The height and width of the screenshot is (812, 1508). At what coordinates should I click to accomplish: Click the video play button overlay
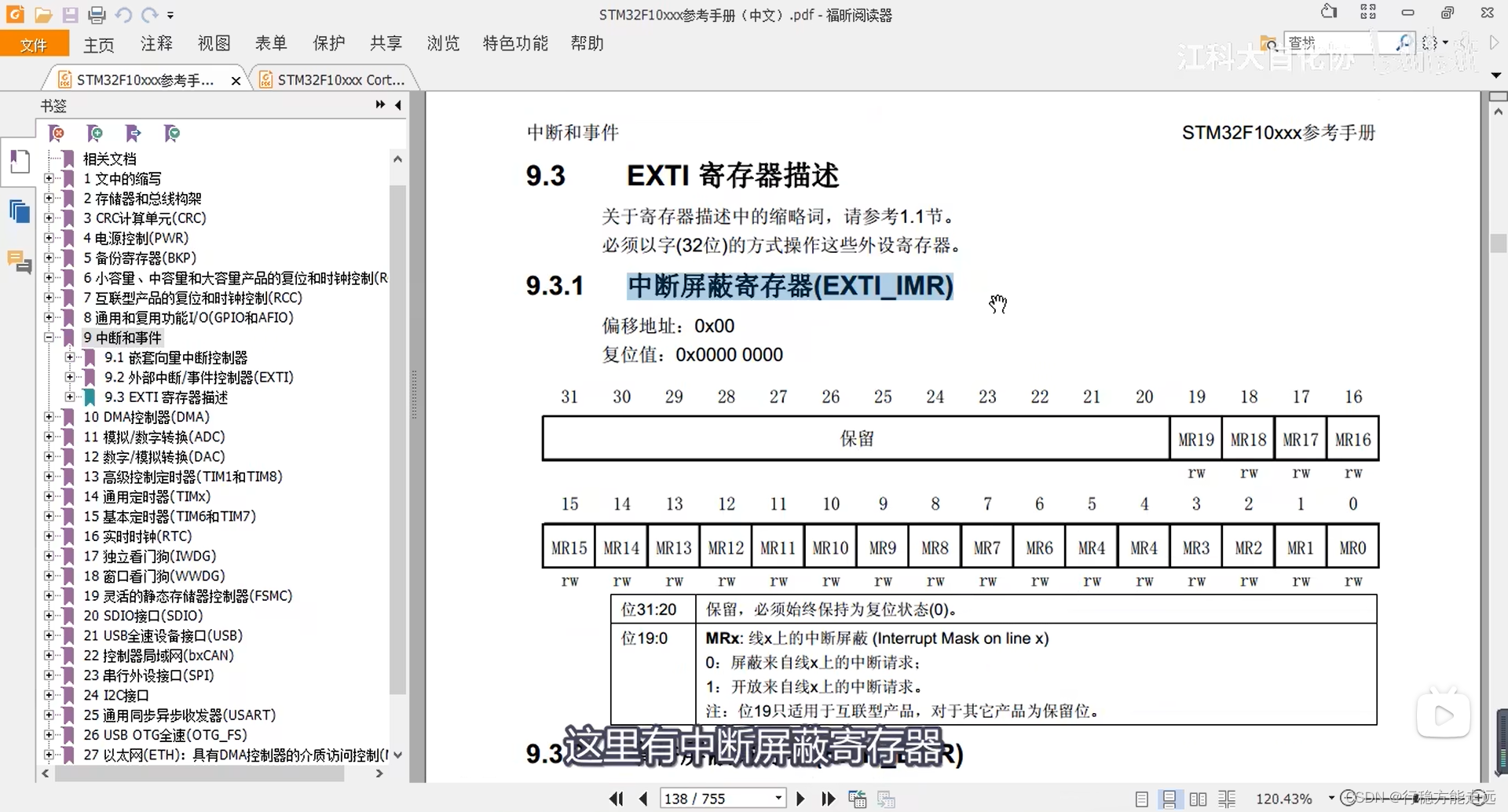[x=1444, y=715]
